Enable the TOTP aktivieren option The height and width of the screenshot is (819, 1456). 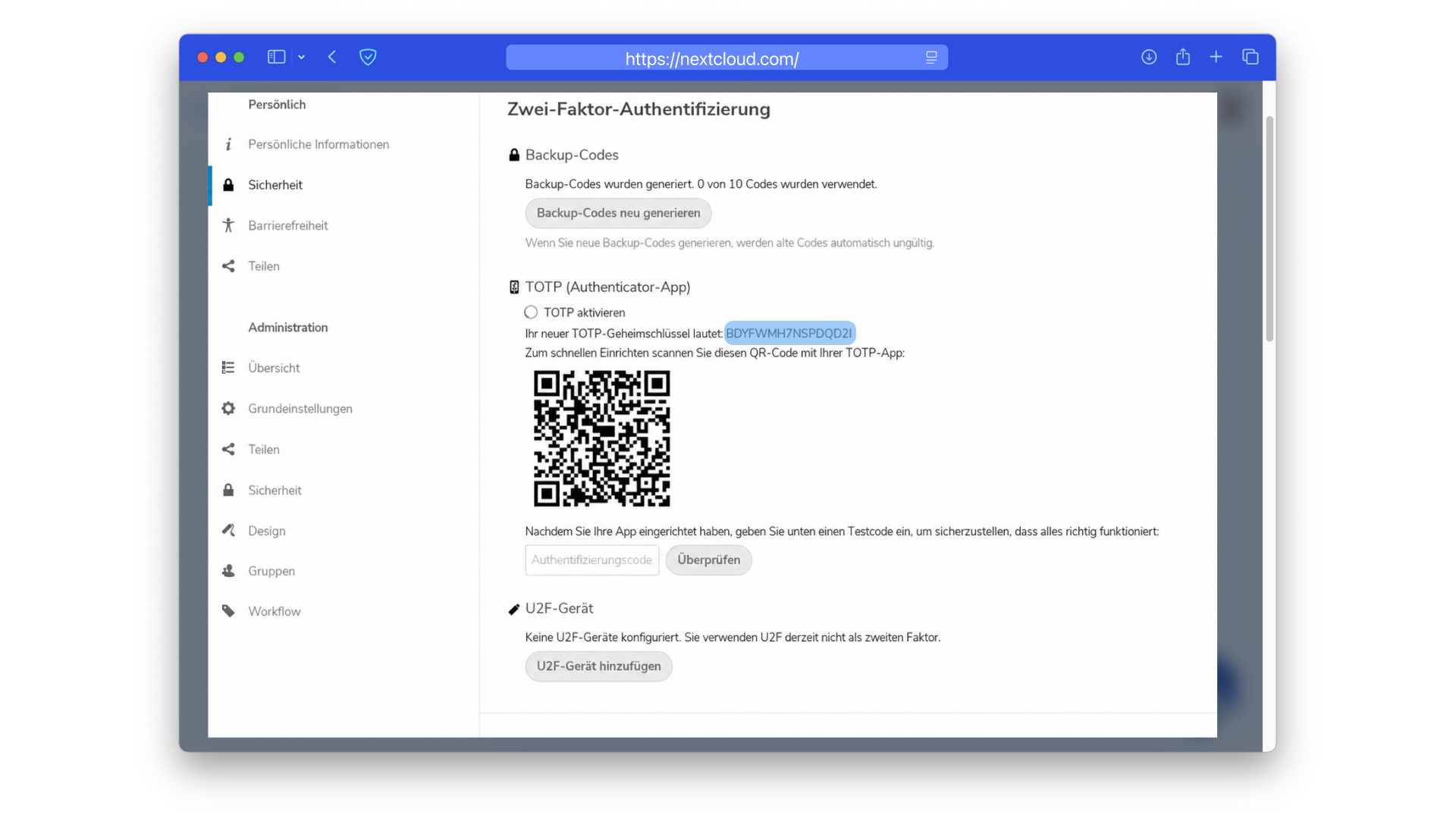pos(531,312)
